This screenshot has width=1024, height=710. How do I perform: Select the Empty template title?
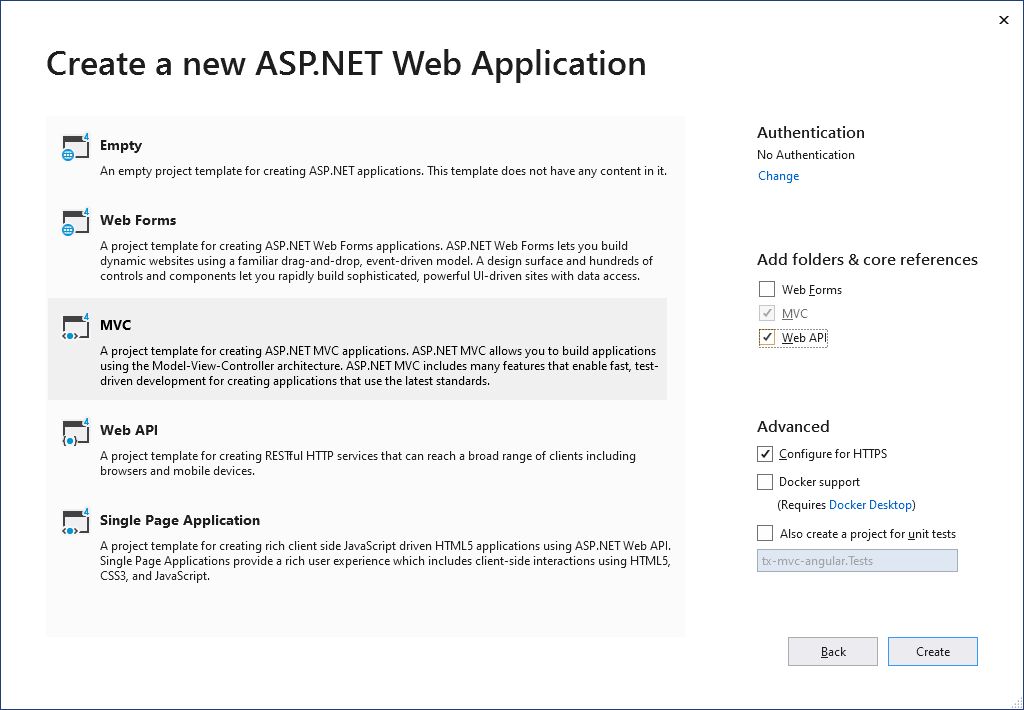click(121, 145)
